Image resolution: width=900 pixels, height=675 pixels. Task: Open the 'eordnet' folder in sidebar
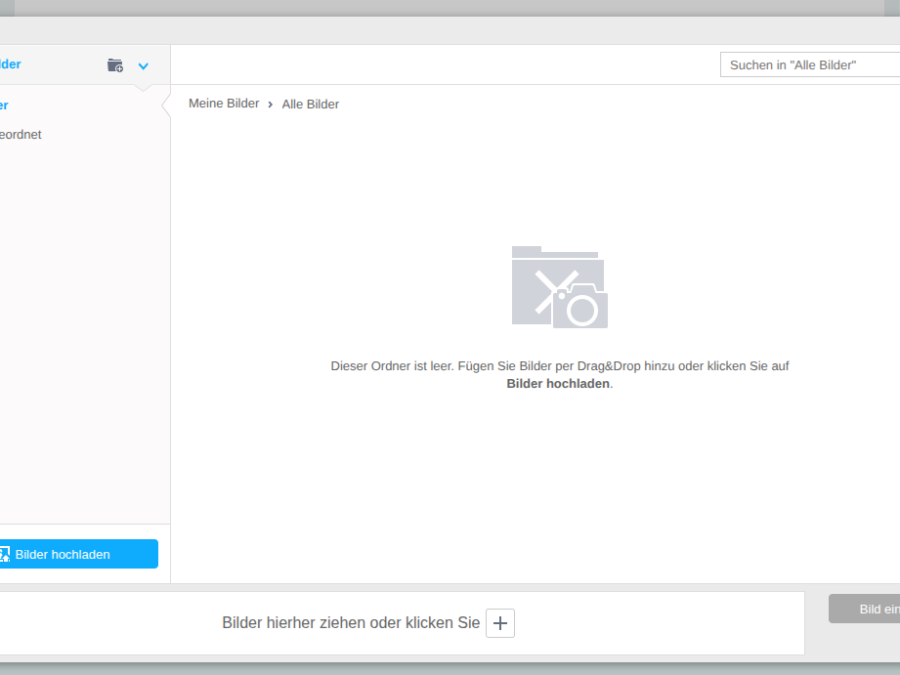pos(20,135)
